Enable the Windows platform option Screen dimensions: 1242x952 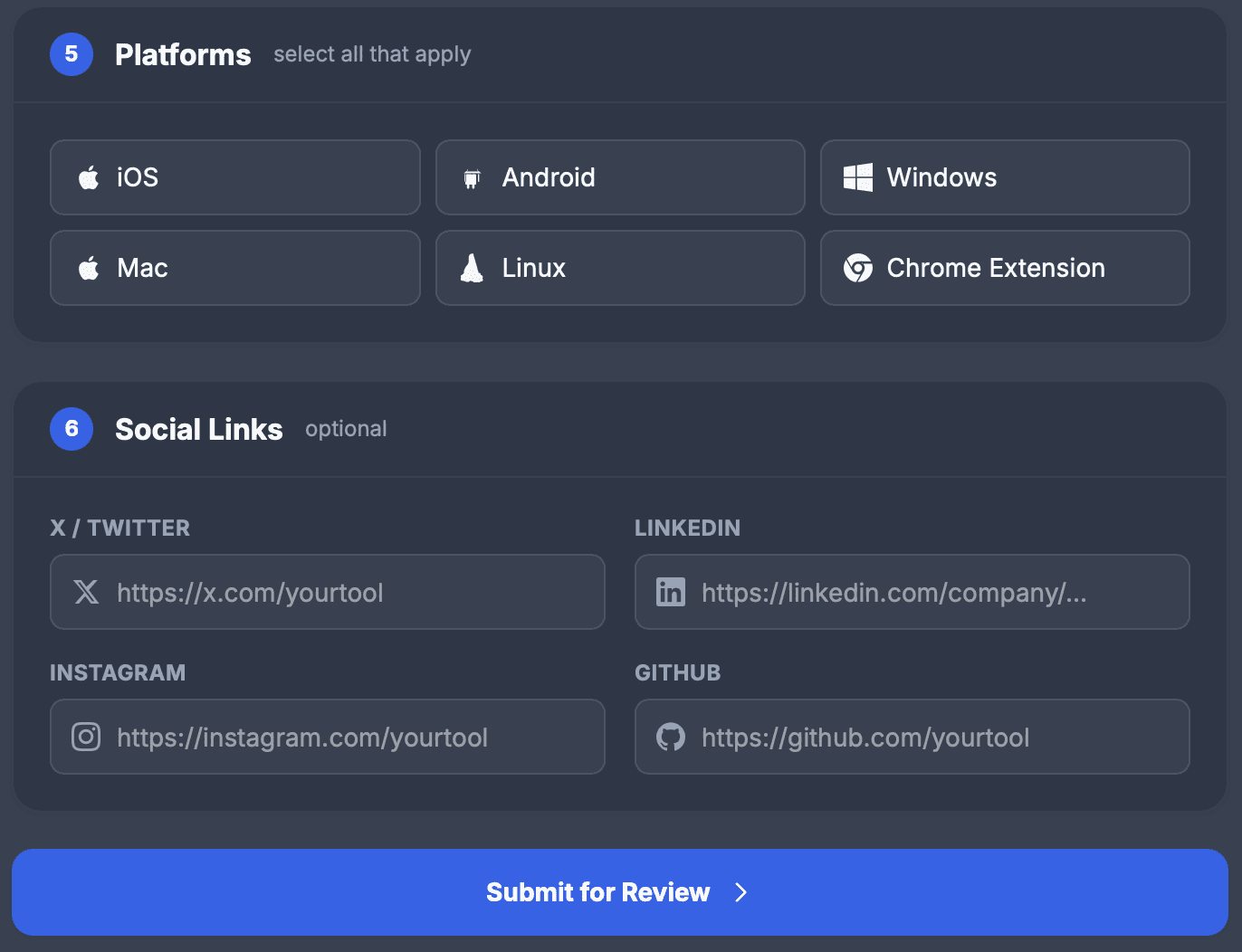[x=1005, y=177]
